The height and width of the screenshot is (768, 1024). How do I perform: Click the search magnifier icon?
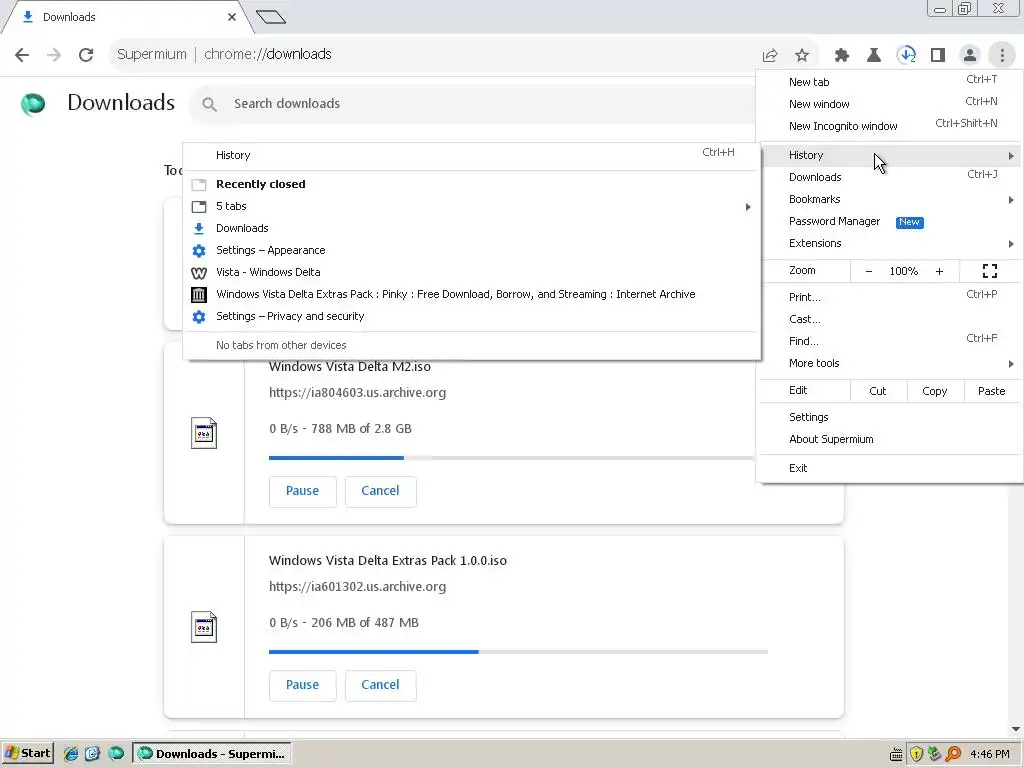pyautogui.click(x=209, y=104)
